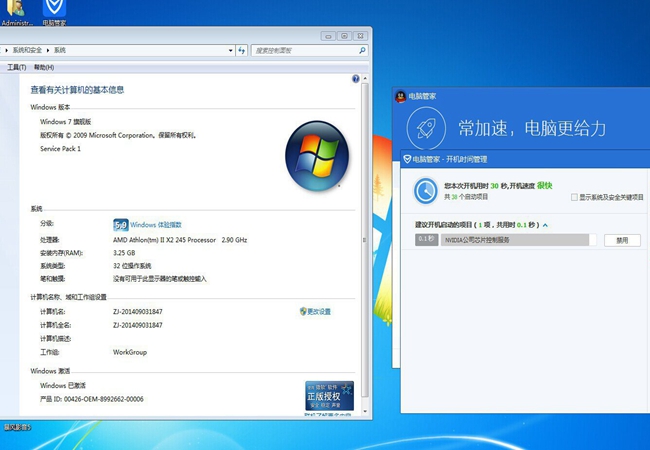This screenshot has width=650, height=450.
Task: Click the shield icon next to 更改设置
Action: (303, 311)
